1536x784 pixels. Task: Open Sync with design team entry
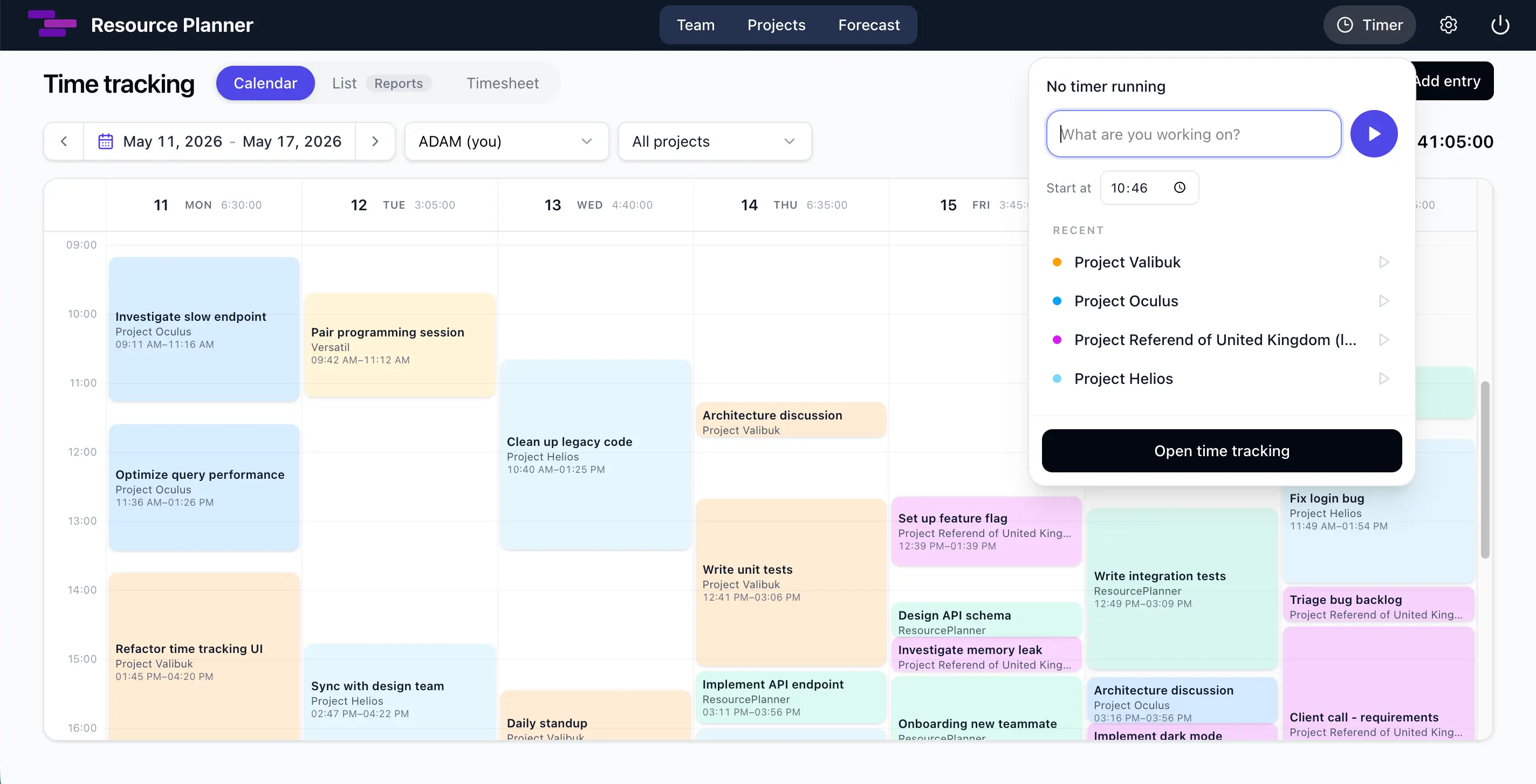coord(400,693)
